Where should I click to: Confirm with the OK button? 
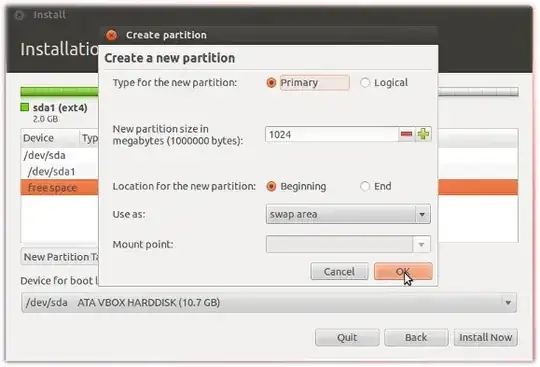pos(403,272)
